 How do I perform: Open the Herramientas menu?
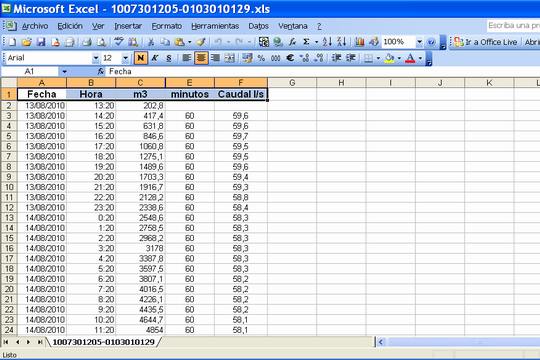point(215,26)
